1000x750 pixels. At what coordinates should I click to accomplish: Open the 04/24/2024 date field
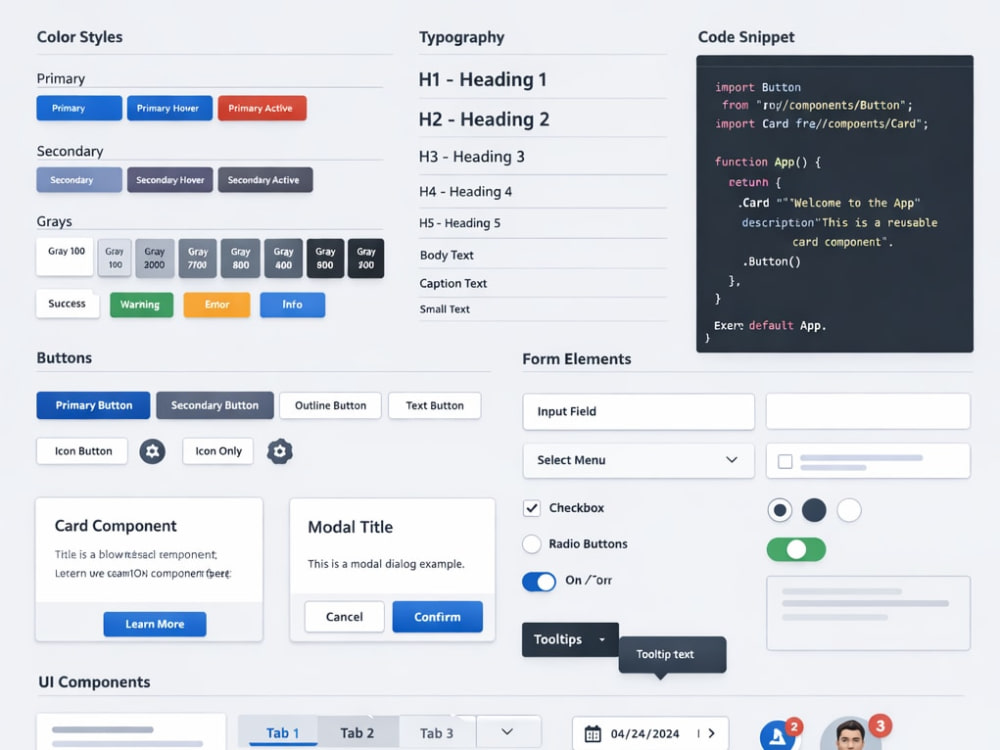(x=651, y=733)
